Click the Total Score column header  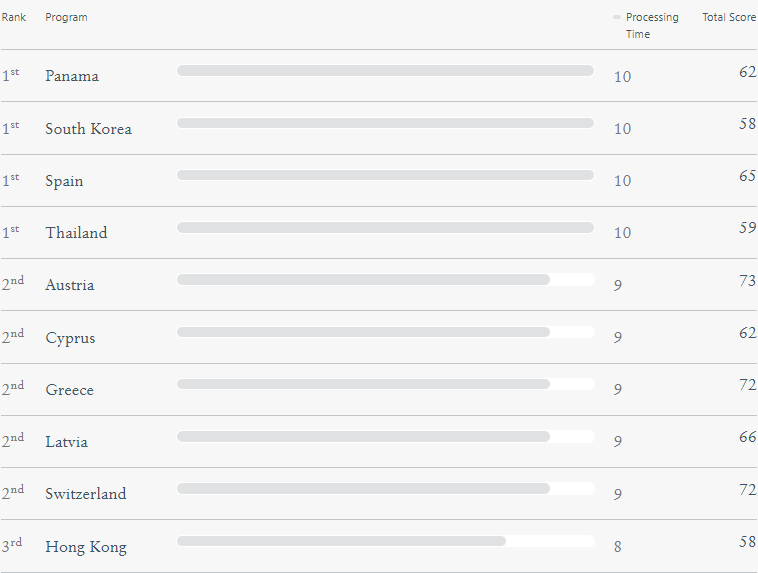[x=729, y=17]
